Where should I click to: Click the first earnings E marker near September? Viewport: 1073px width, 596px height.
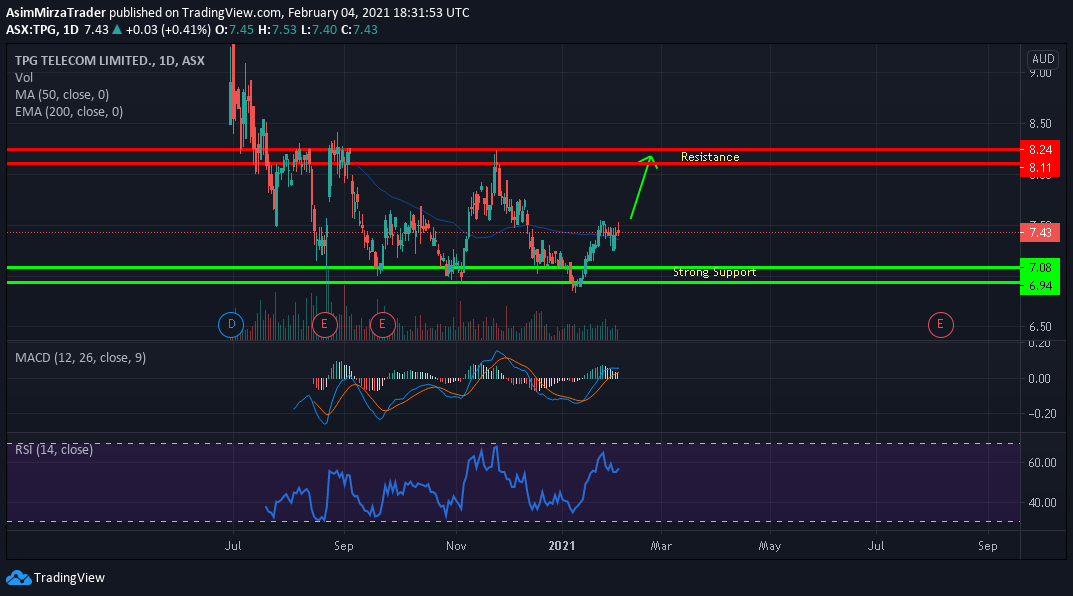(324, 324)
